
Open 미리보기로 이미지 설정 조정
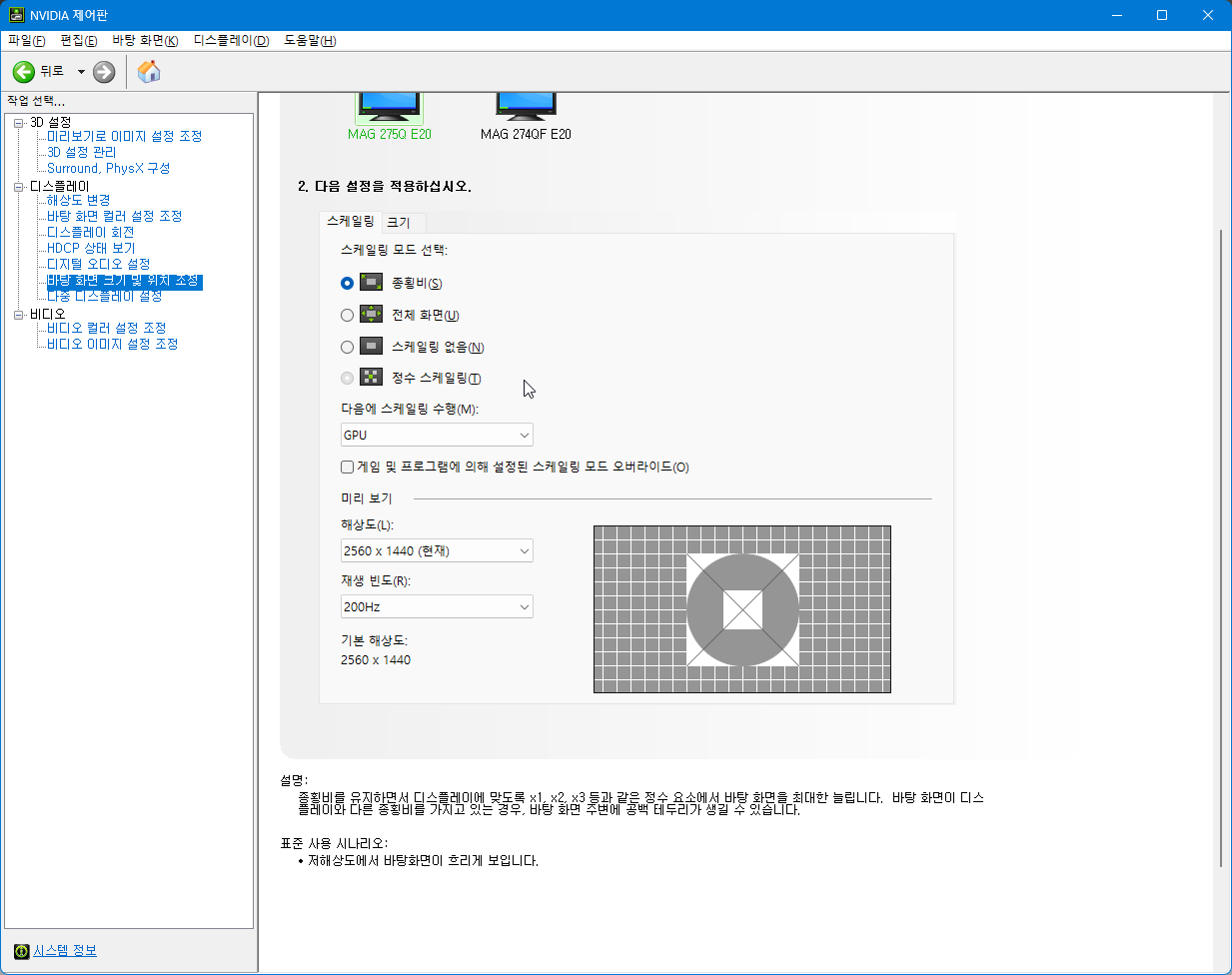(125, 136)
